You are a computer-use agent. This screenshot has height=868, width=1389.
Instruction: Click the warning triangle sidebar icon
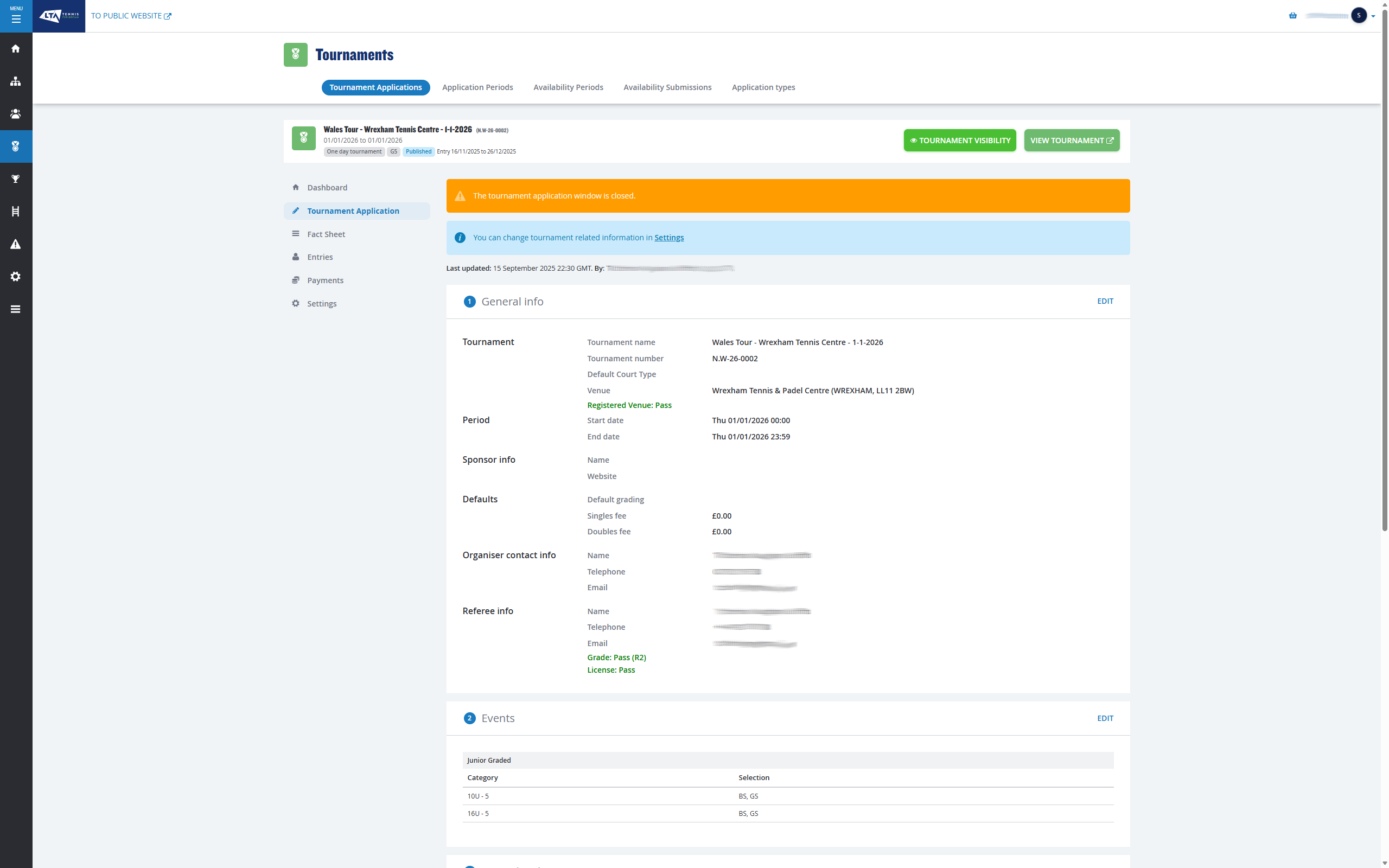click(x=16, y=244)
